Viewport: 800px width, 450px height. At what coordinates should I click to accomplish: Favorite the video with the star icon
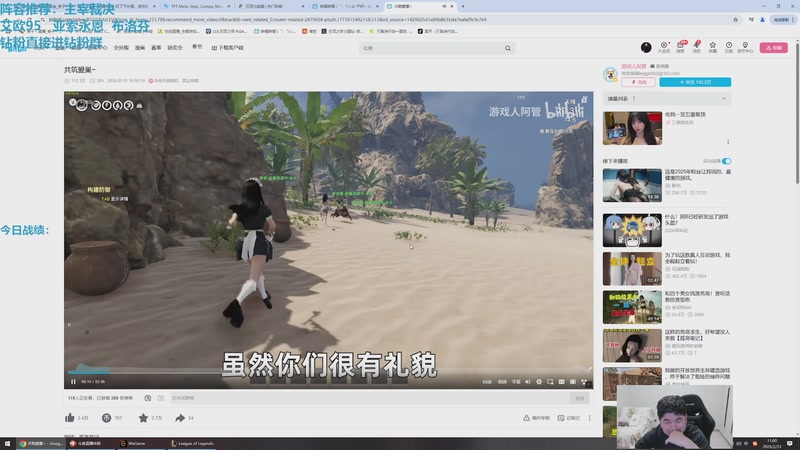(143, 418)
